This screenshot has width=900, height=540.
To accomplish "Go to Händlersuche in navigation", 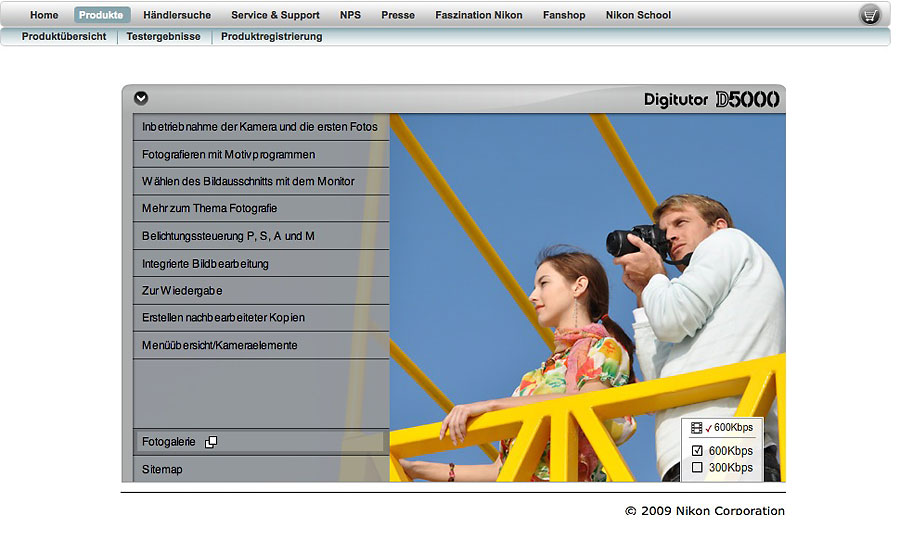I will [175, 15].
